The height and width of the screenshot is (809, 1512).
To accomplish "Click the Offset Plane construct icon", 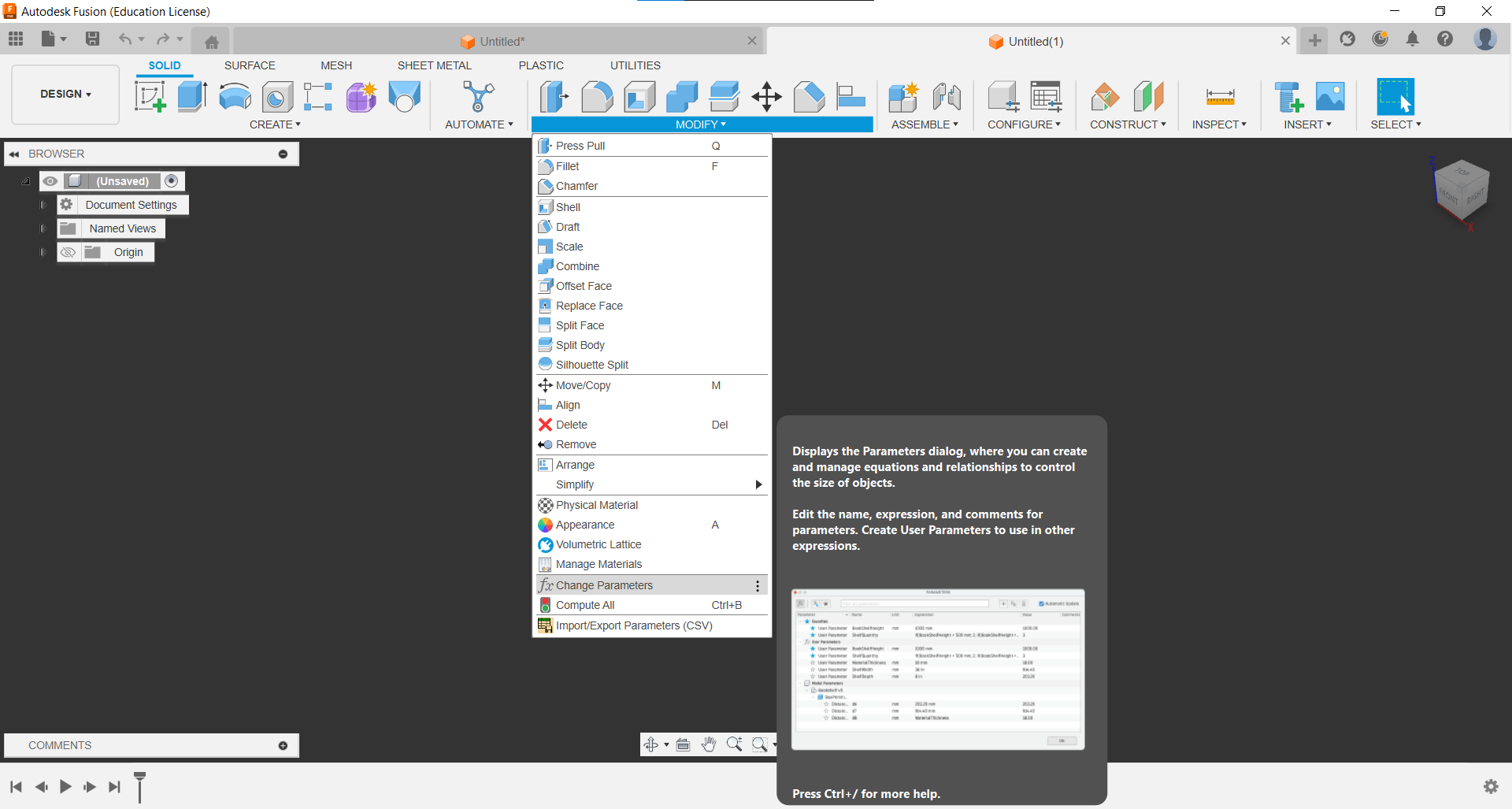I will pos(1106,97).
